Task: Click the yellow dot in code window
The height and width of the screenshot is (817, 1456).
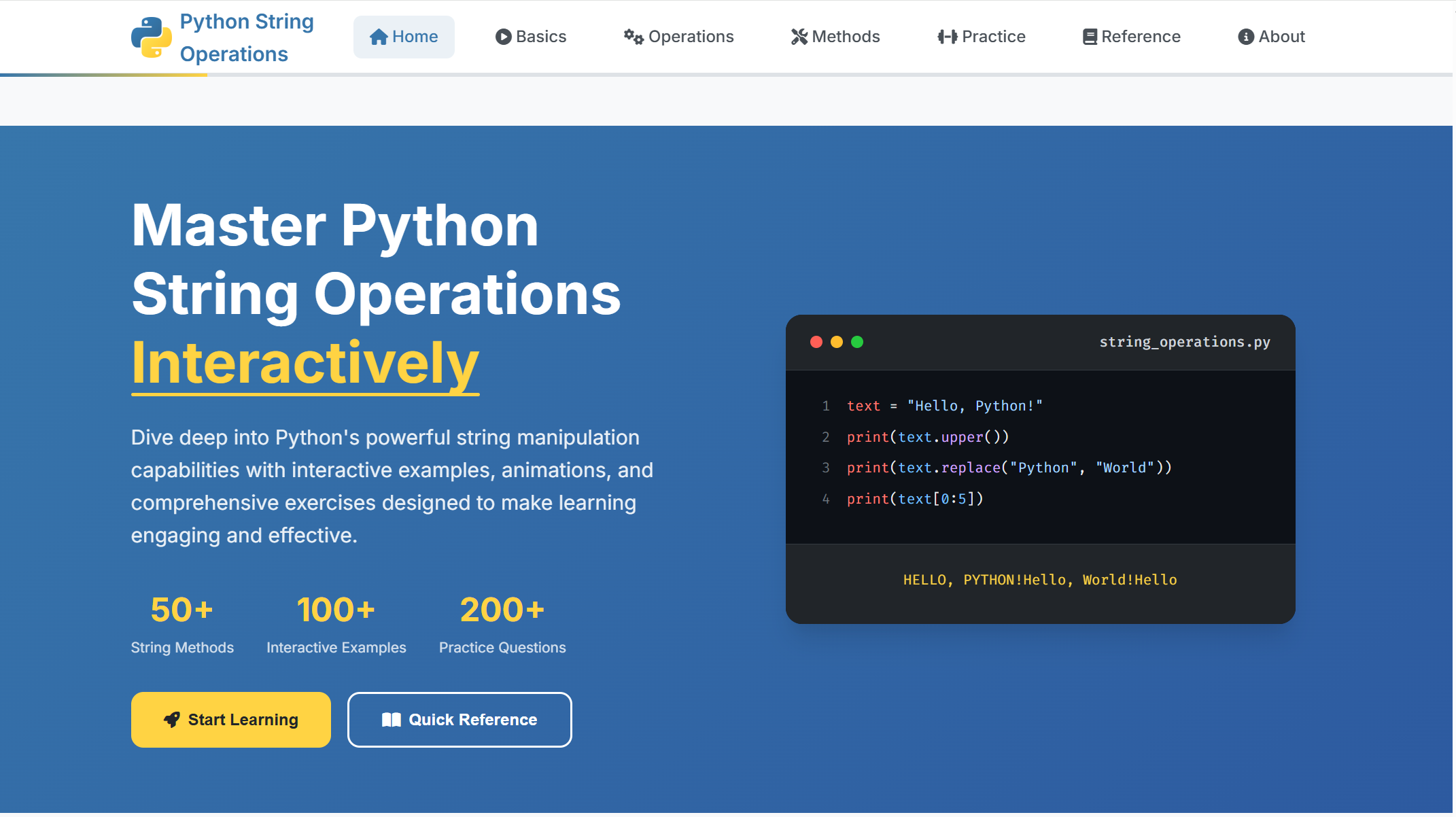Action: click(x=837, y=342)
